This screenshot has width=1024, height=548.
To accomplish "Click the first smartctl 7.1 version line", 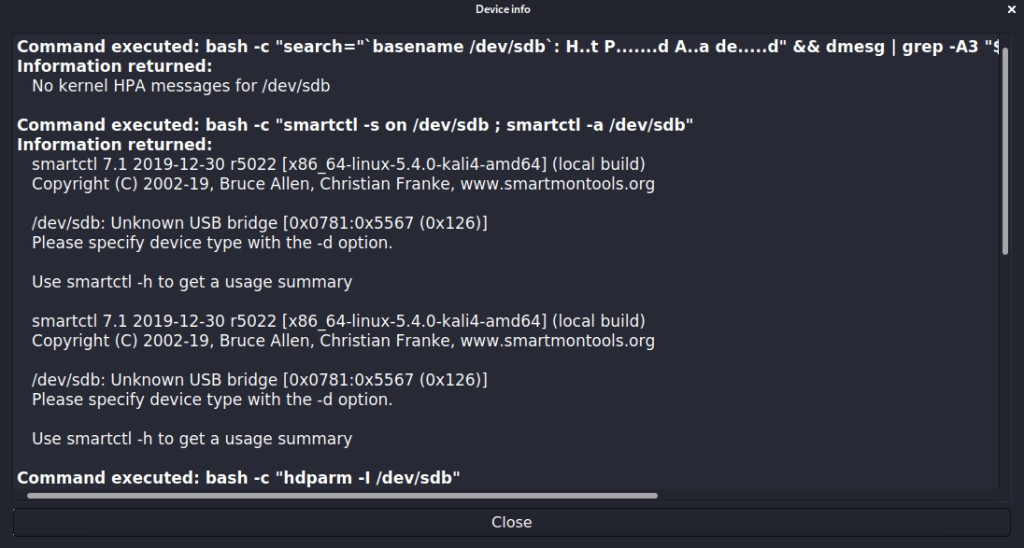I will pyautogui.click(x=338, y=164).
